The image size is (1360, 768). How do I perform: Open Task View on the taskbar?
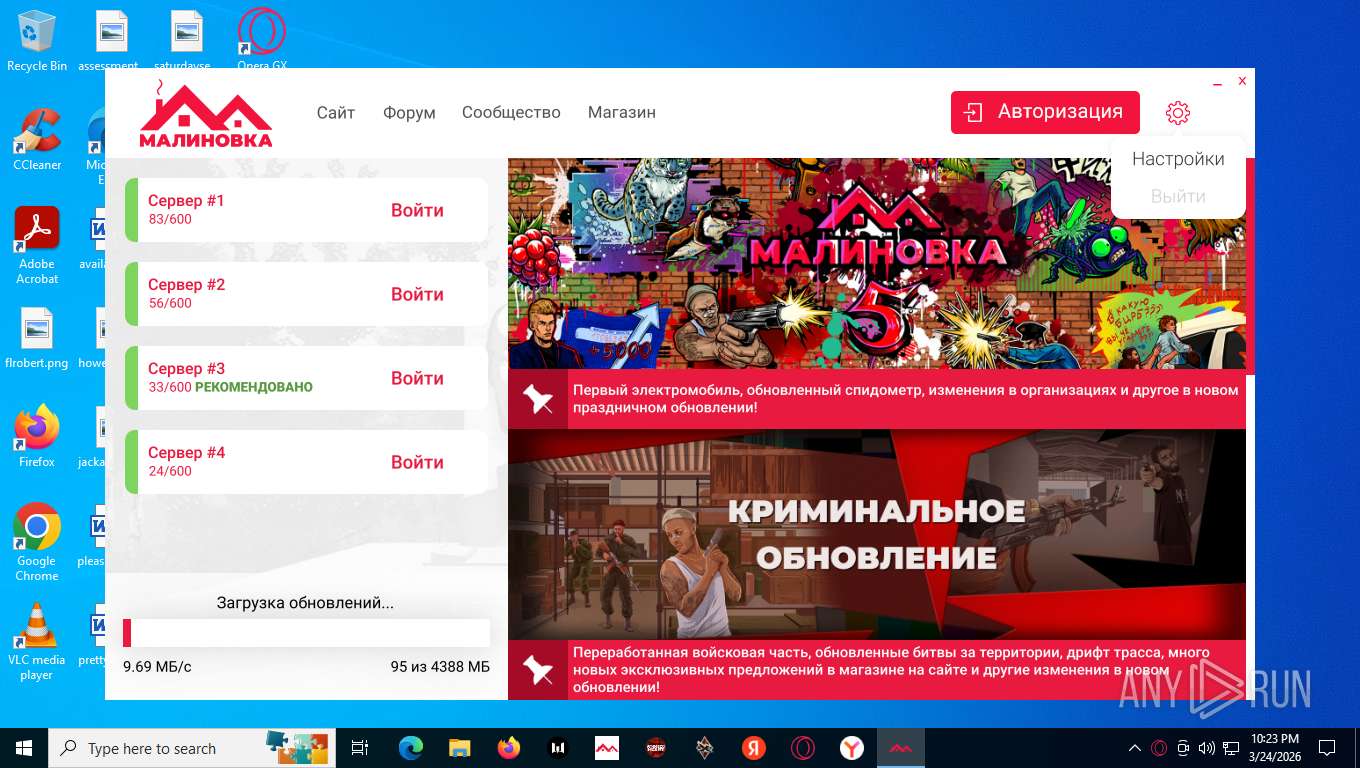(x=360, y=748)
